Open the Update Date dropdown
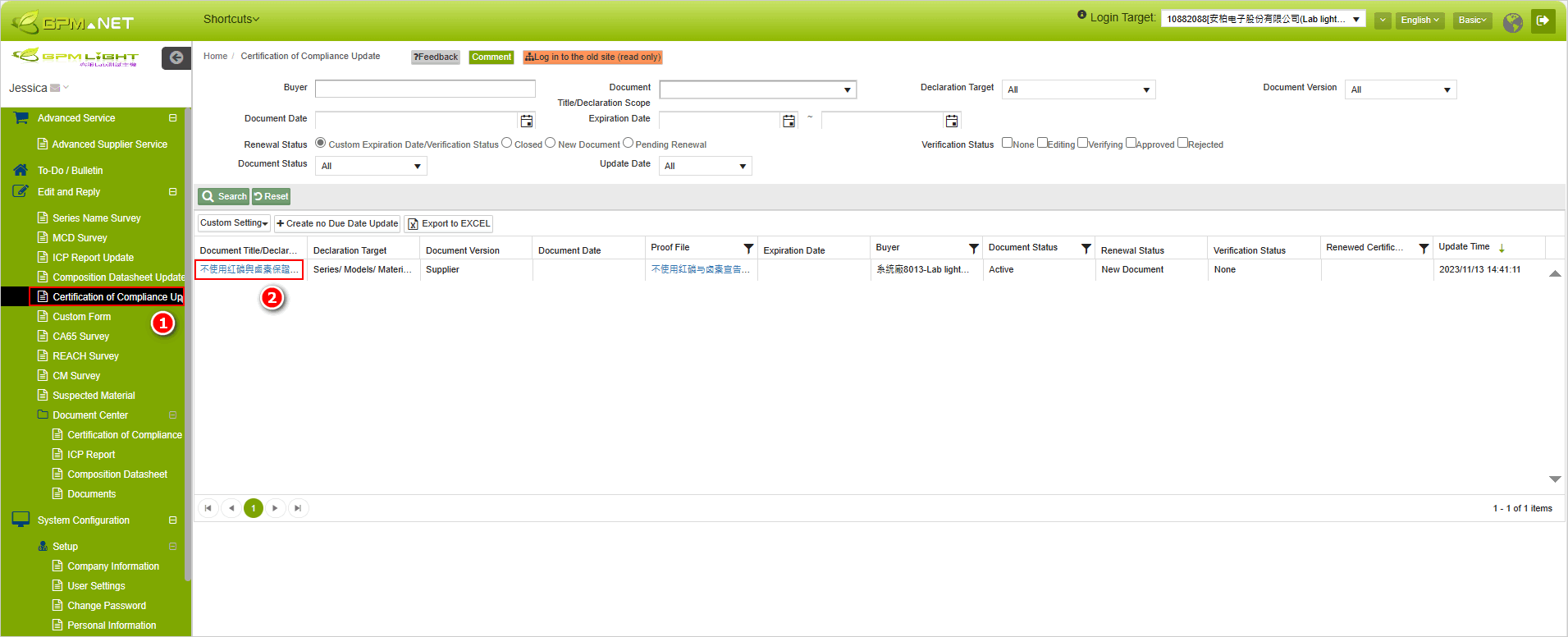This screenshot has width=1568, height=637. click(706, 166)
